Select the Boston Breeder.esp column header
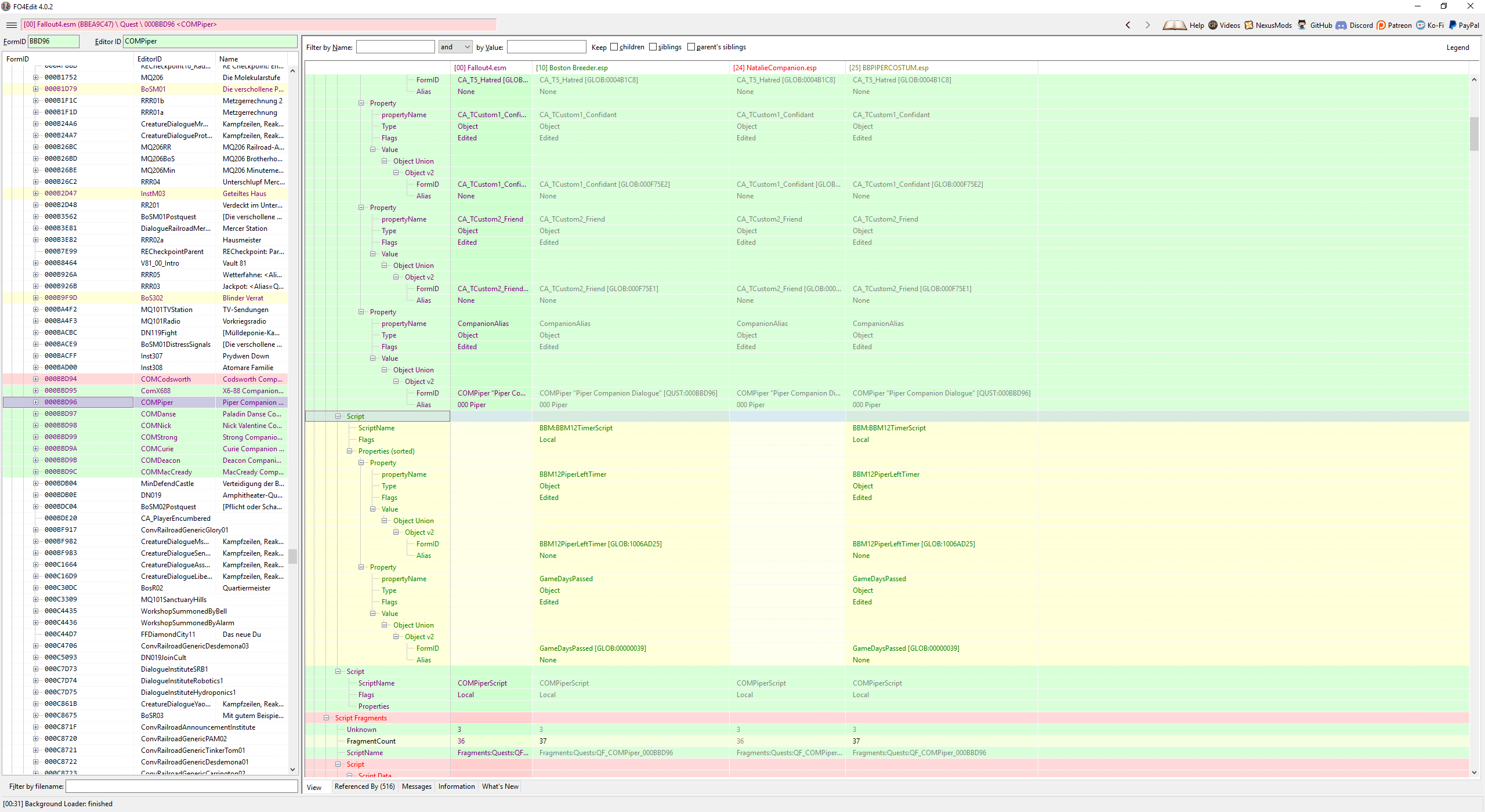 [x=631, y=68]
